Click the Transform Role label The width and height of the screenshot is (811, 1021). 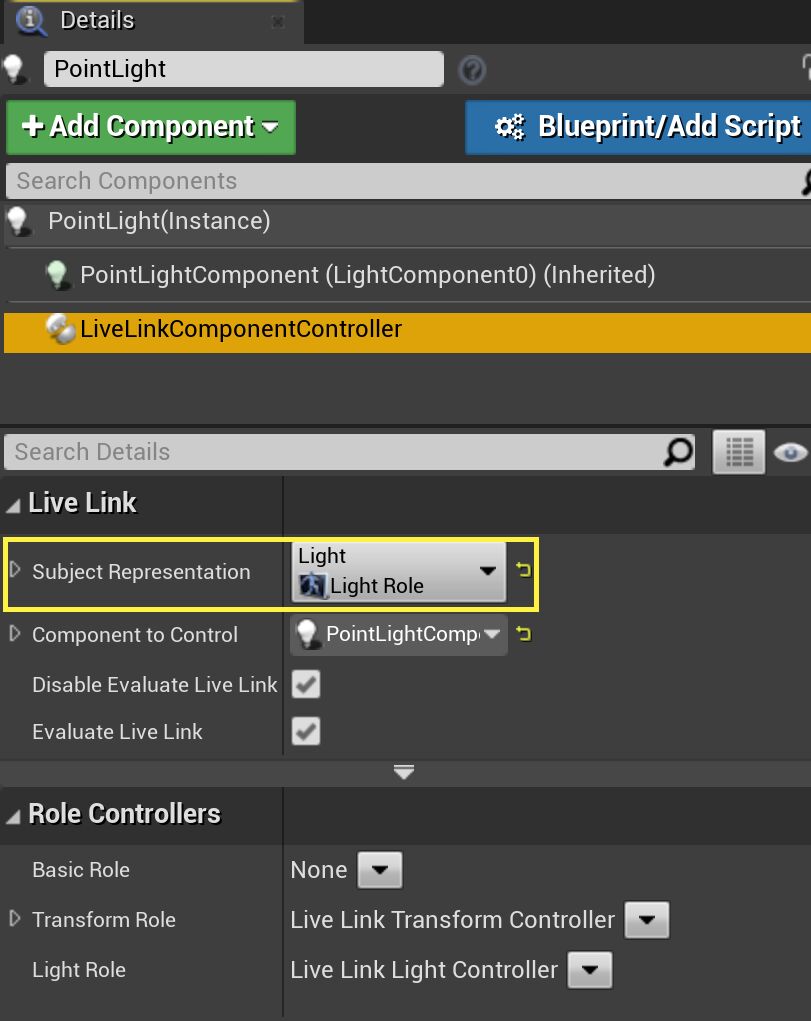click(104, 920)
